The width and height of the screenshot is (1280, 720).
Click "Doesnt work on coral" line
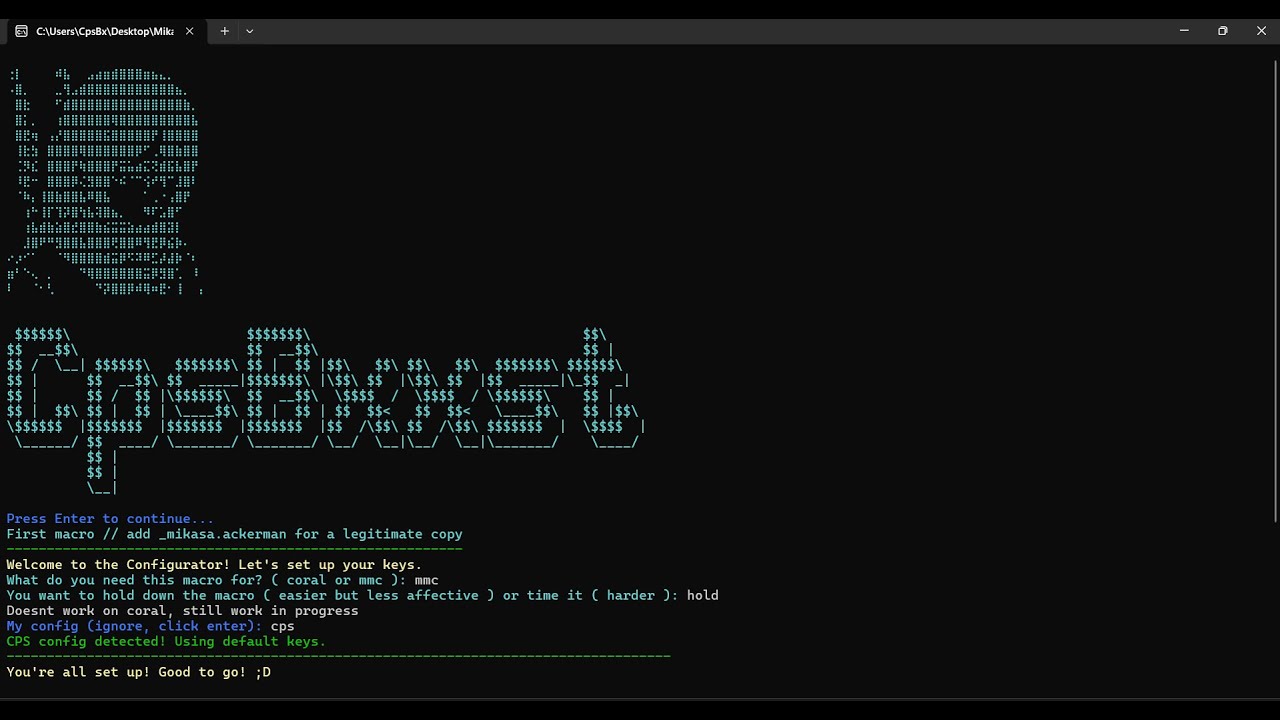coord(182,610)
